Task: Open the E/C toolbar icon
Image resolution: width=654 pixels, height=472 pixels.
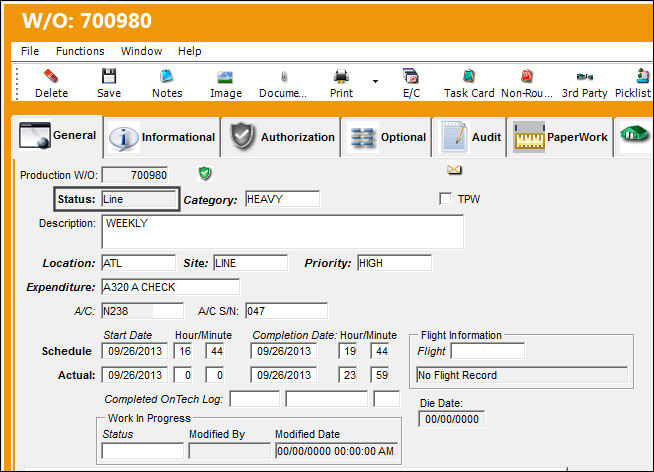Action: click(x=411, y=76)
